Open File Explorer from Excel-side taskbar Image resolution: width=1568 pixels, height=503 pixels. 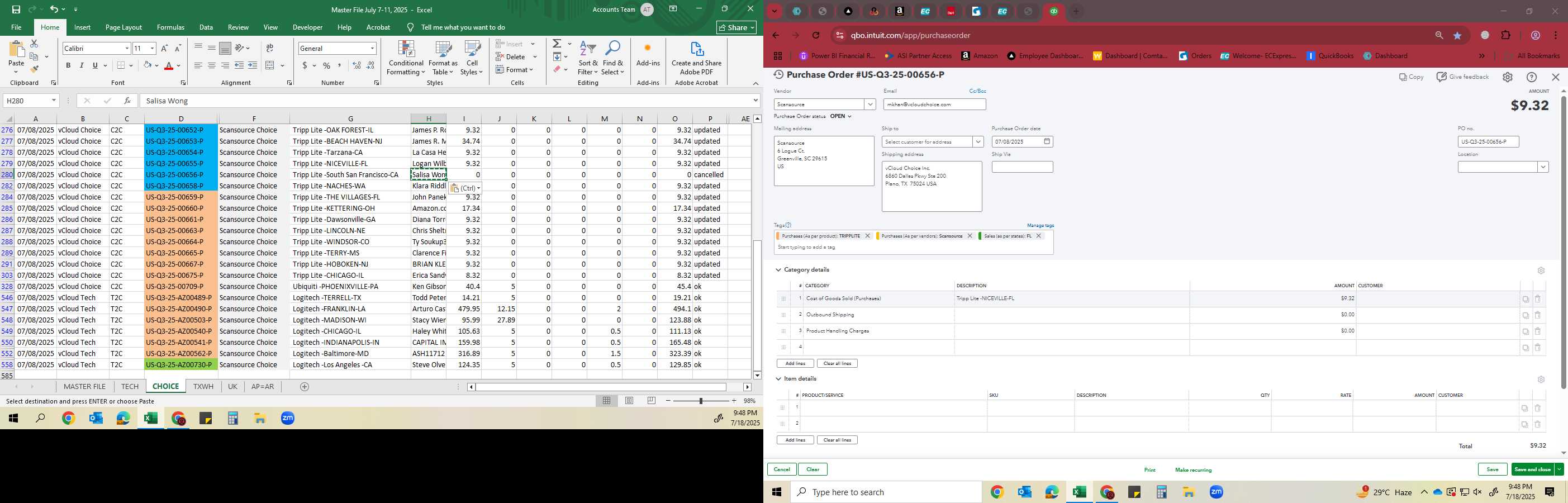(260, 419)
